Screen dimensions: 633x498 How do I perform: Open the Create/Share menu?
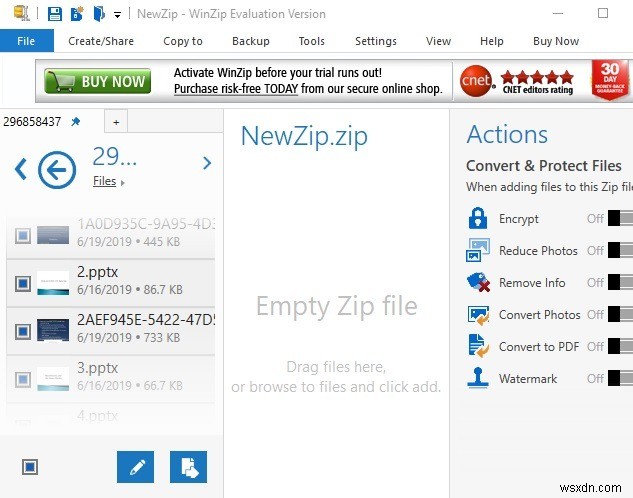(x=101, y=41)
